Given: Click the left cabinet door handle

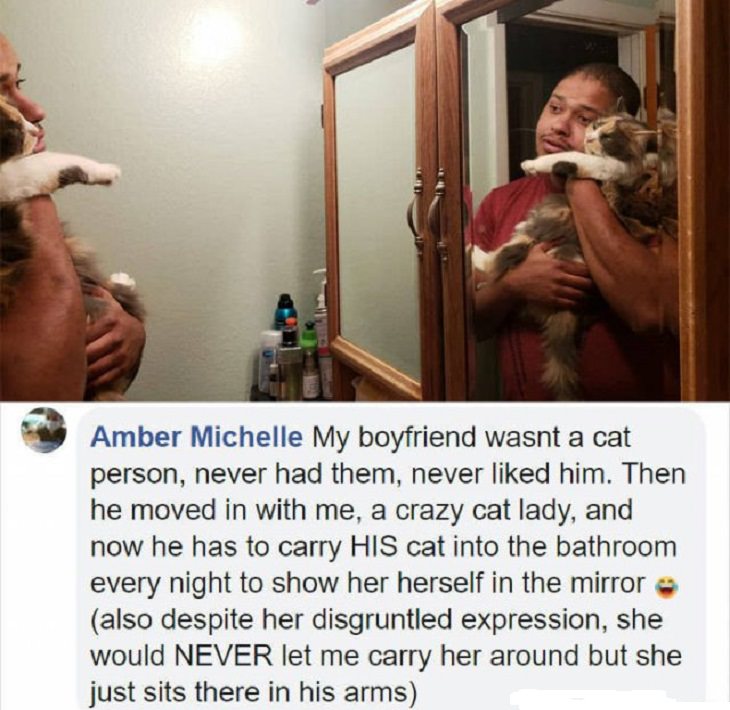Looking at the screenshot, I should [x=415, y=210].
